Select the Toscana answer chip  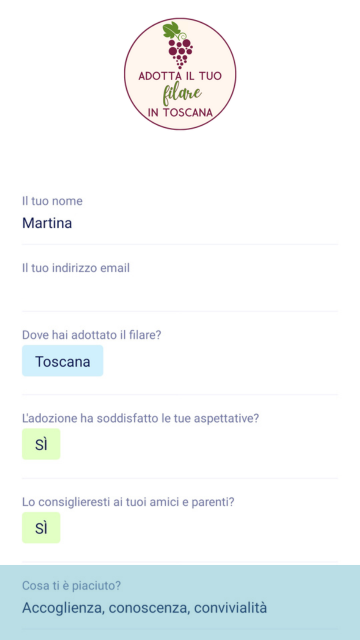pyautogui.click(x=62, y=361)
